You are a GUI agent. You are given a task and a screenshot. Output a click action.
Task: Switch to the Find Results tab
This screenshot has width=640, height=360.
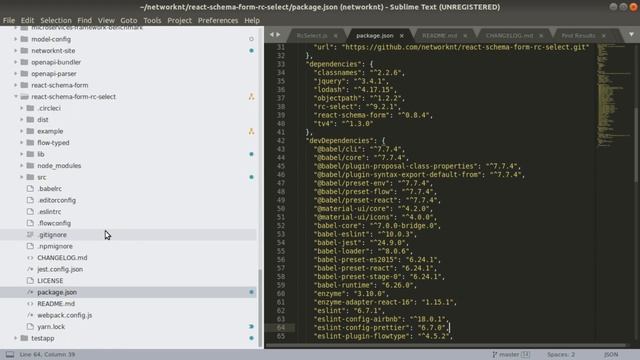click(x=578, y=36)
